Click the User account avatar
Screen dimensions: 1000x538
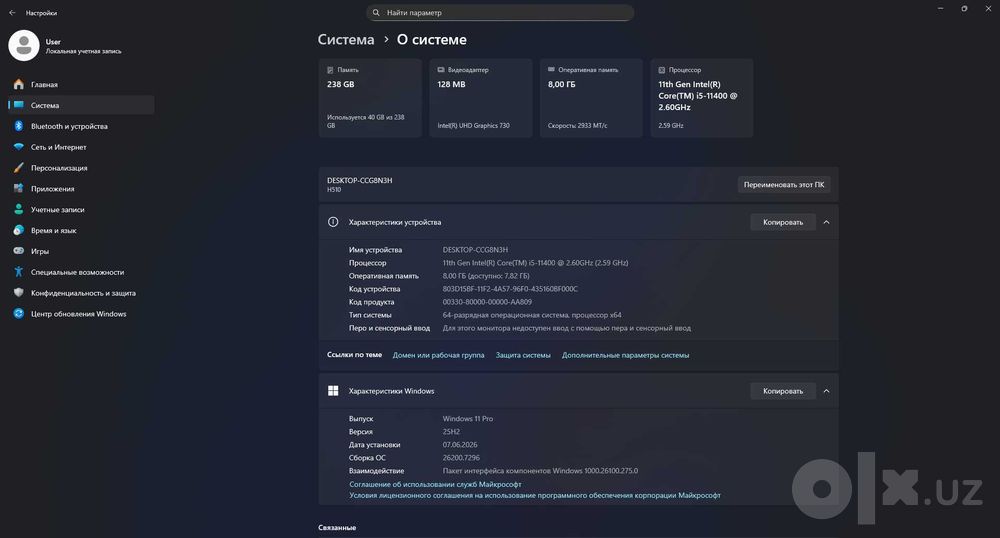[24, 45]
